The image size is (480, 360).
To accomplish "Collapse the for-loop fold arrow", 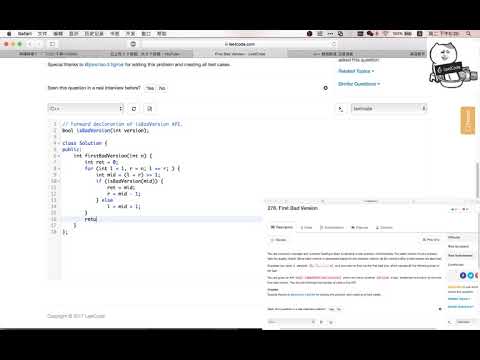I will pos(59,168).
